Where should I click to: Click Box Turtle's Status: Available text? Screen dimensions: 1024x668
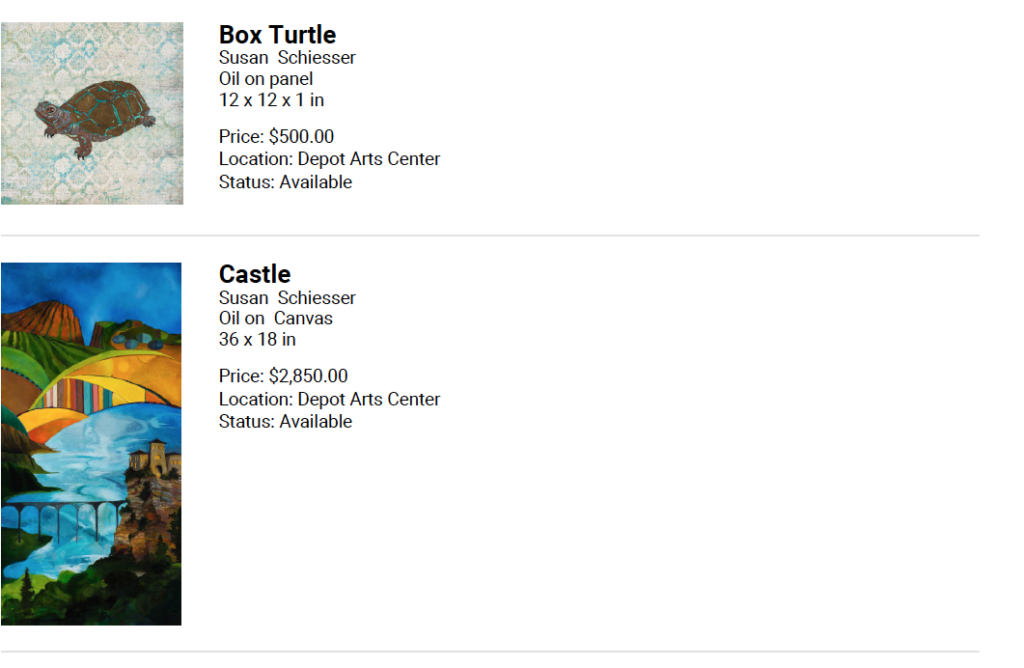click(x=285, y=182)
